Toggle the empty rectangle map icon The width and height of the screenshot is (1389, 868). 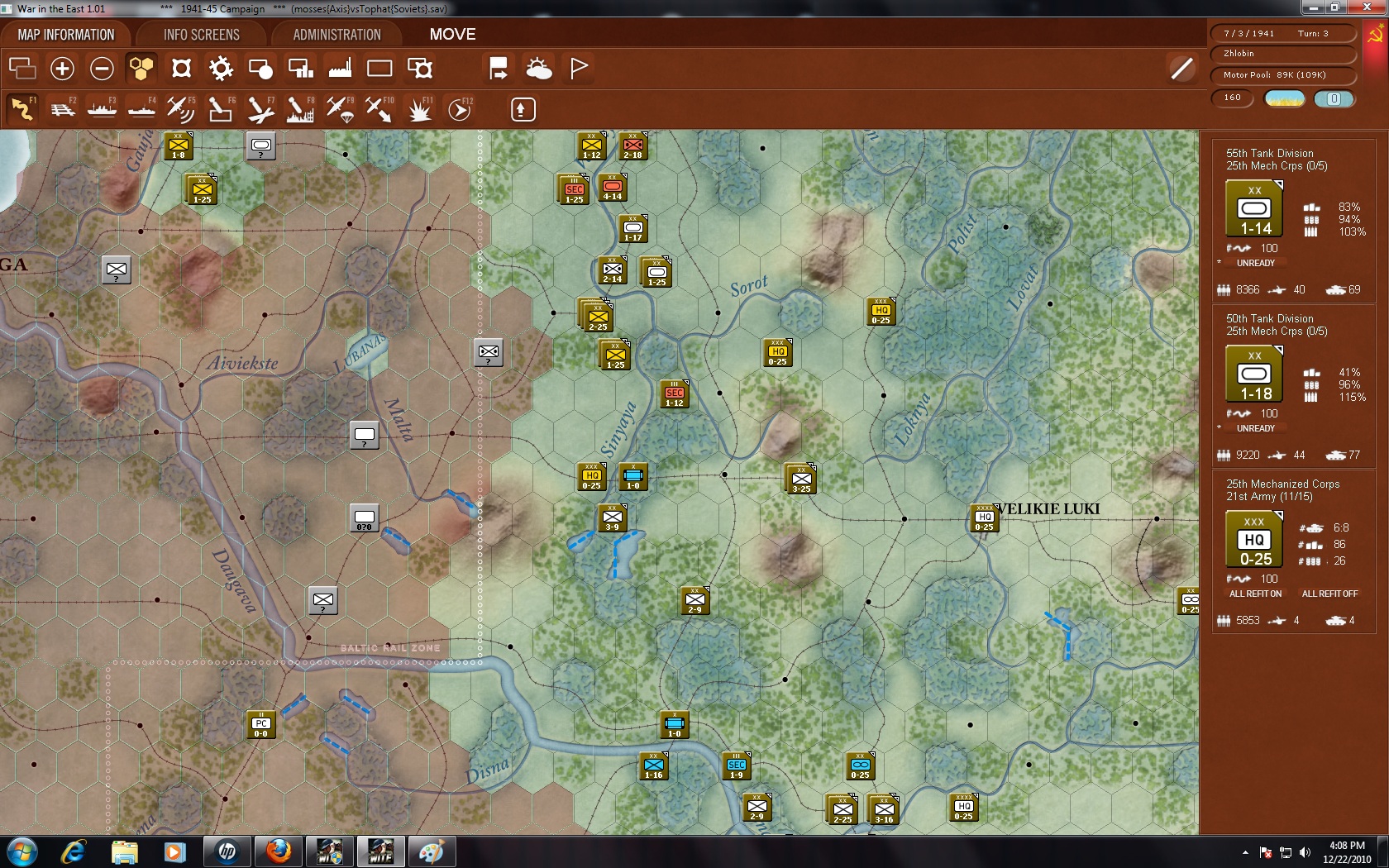[x=379, y=68]
